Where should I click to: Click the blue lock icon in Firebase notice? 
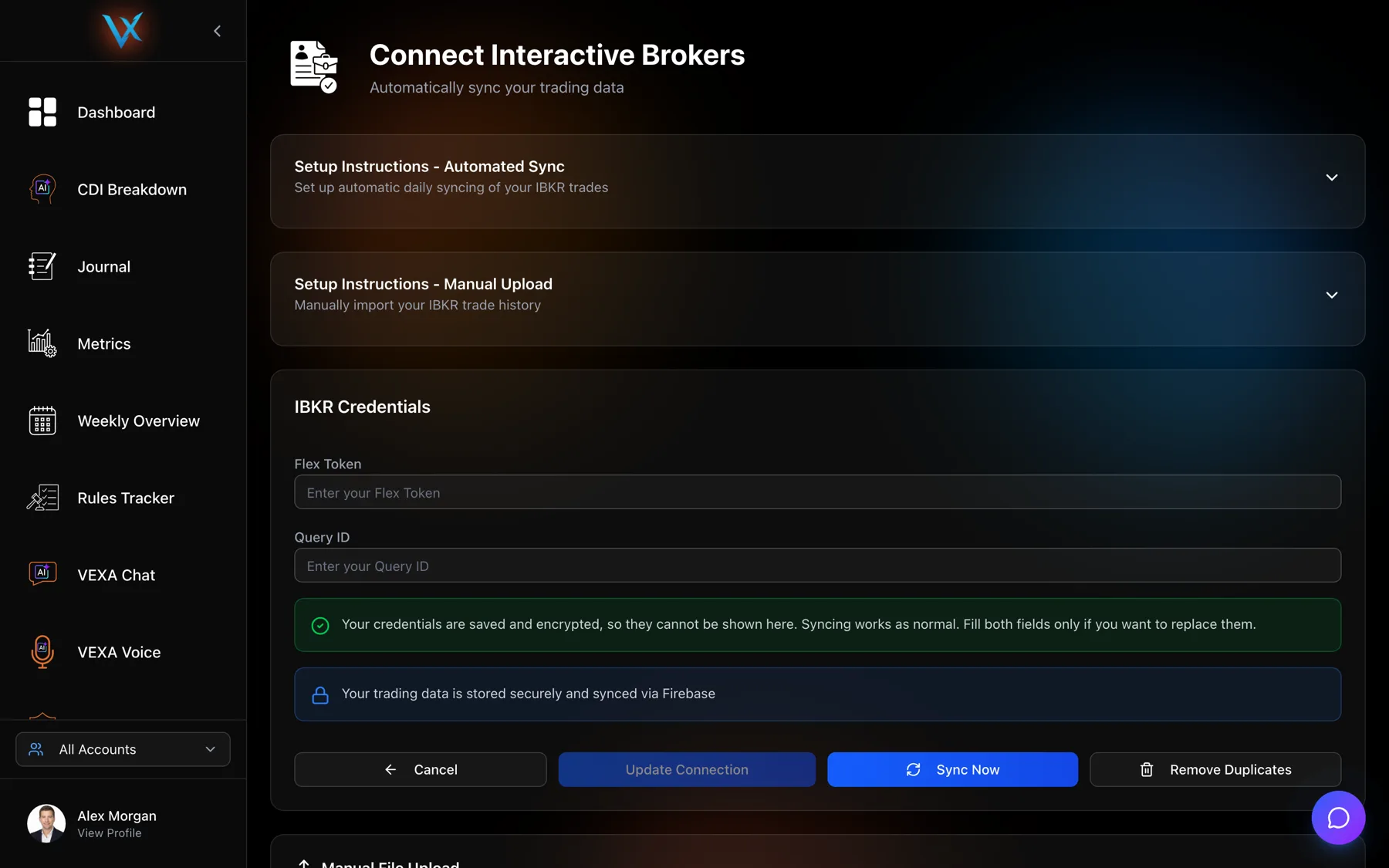pos(320,695)
